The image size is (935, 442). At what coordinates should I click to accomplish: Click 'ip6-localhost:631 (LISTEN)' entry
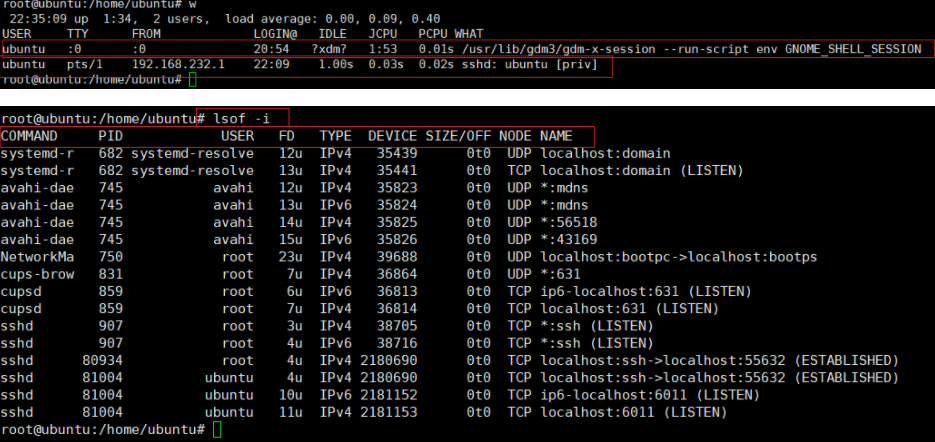tap(646, 292)
